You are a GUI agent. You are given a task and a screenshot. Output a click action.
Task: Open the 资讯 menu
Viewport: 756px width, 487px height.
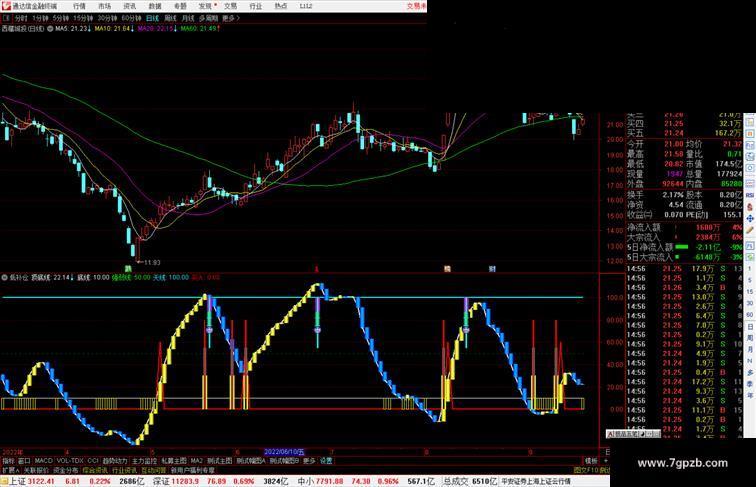129,6
